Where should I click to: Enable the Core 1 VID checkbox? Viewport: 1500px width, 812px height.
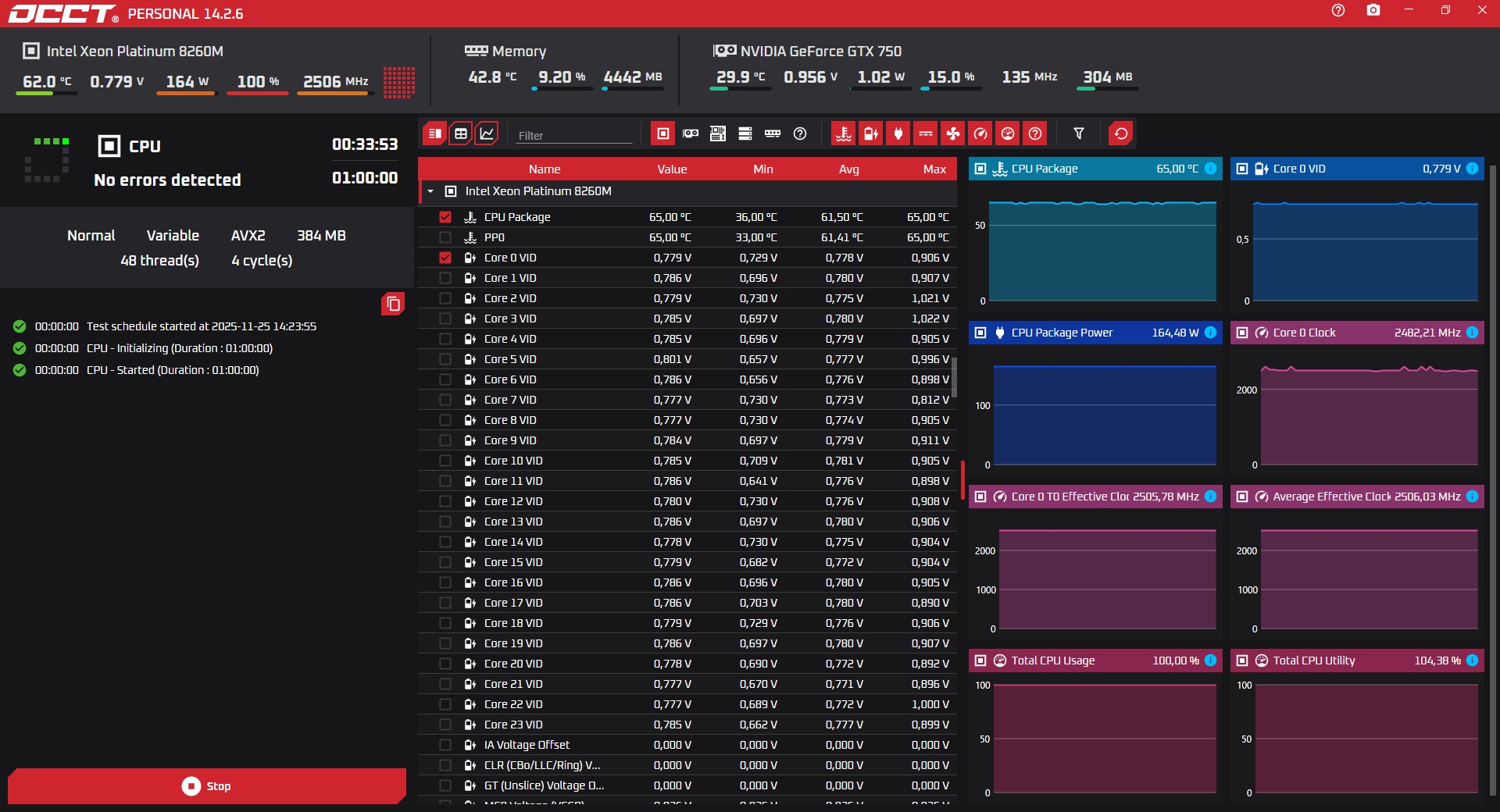pyautogui.click(x=445, y=278)
